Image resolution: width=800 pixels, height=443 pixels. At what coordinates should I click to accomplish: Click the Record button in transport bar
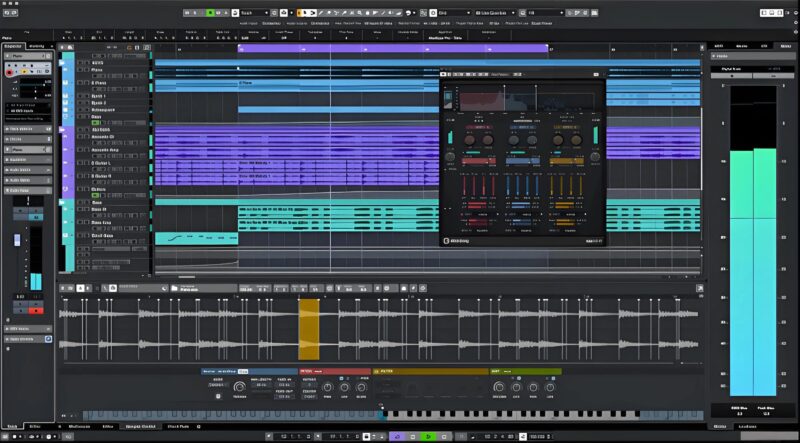point(444,437)
